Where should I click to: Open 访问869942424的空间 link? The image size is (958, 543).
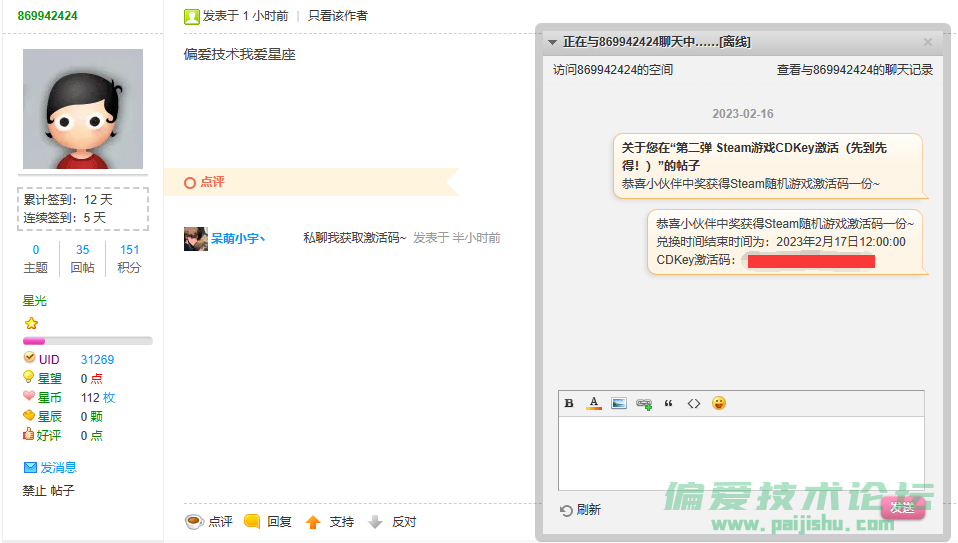(x=613, y=70)
